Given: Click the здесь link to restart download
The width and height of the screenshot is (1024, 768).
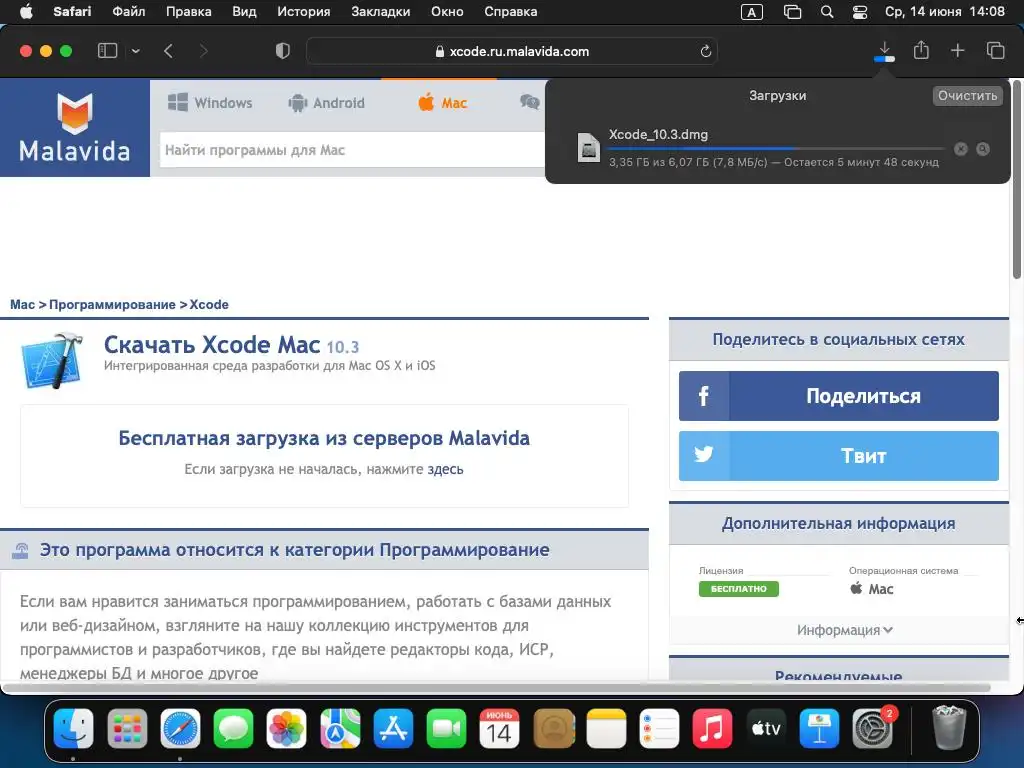Looking at the screenshot, I should tap(445, 469).
